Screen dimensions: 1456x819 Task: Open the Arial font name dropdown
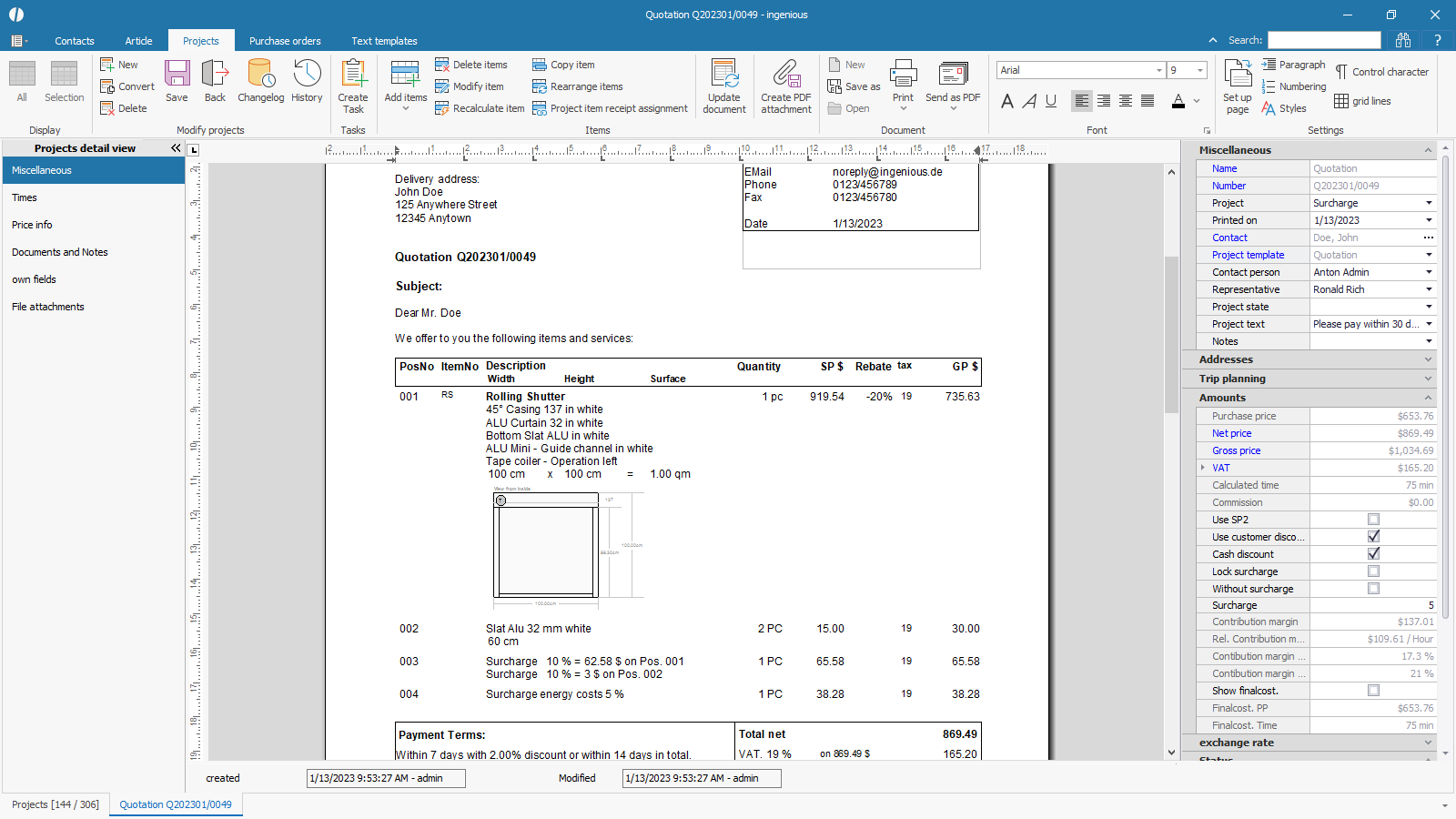click(x=1158, y=70)
